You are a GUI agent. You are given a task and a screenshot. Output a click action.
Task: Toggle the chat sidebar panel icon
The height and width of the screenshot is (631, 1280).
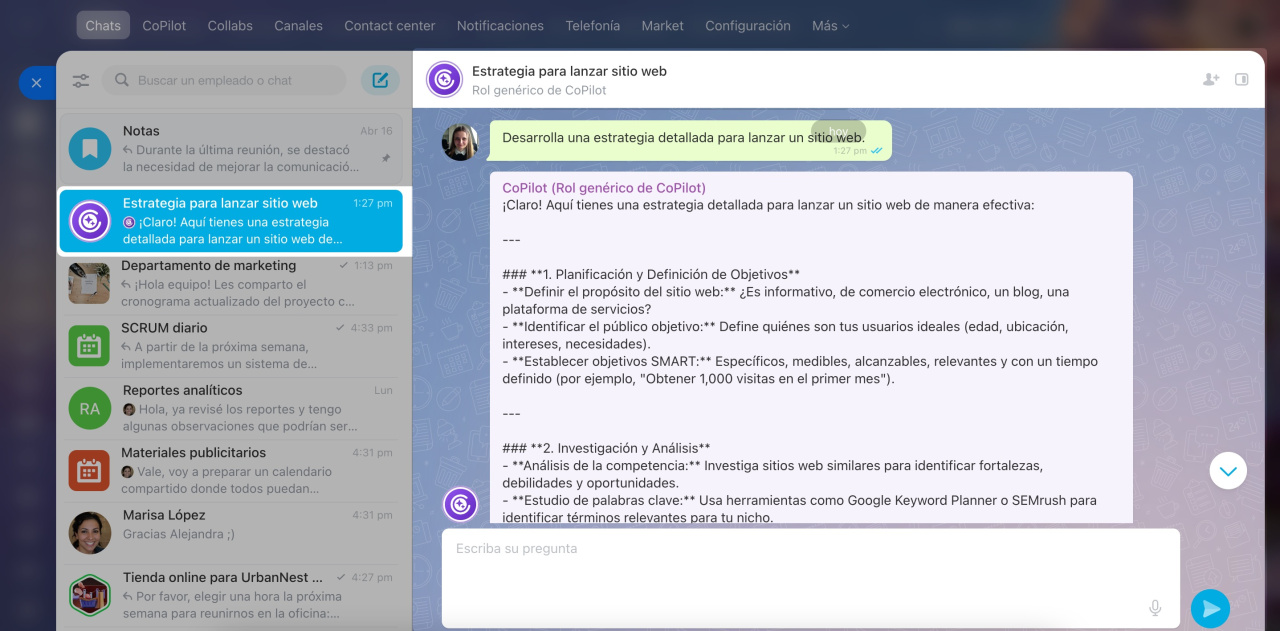click(1242, 79)
